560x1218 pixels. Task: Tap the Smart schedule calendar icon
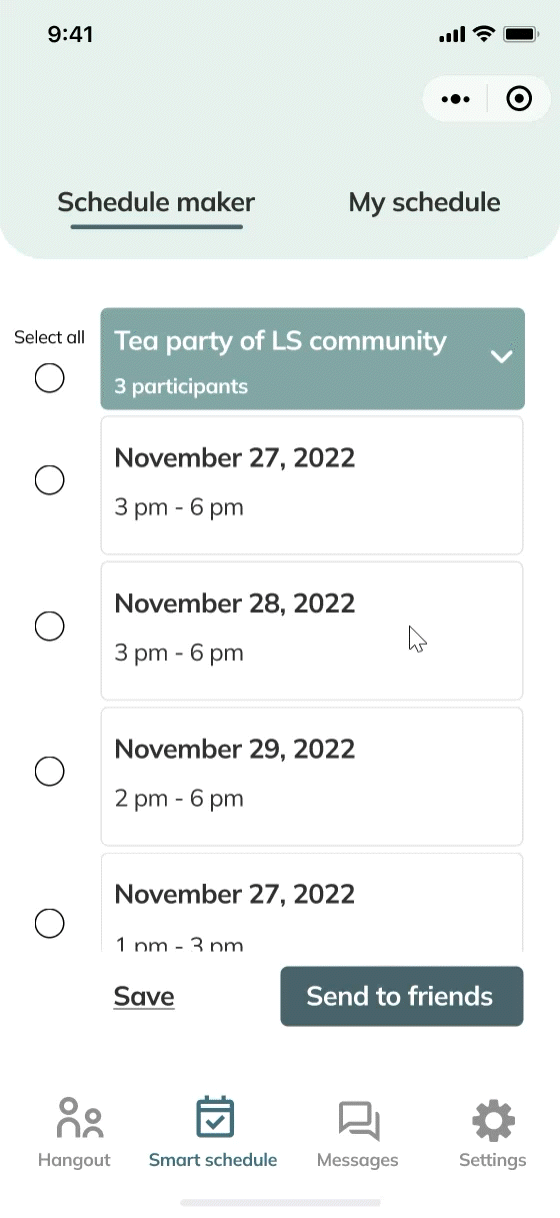click(214, 1118)
